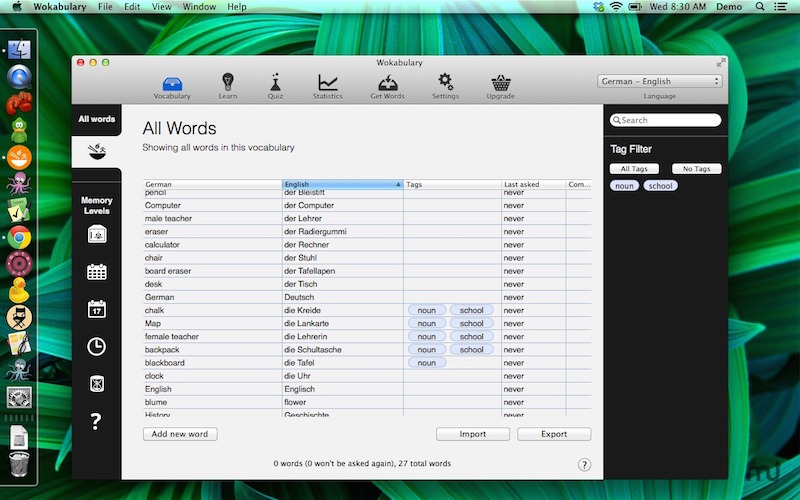
Task: Select the 'clock' word row
Action: coord(367,376)
